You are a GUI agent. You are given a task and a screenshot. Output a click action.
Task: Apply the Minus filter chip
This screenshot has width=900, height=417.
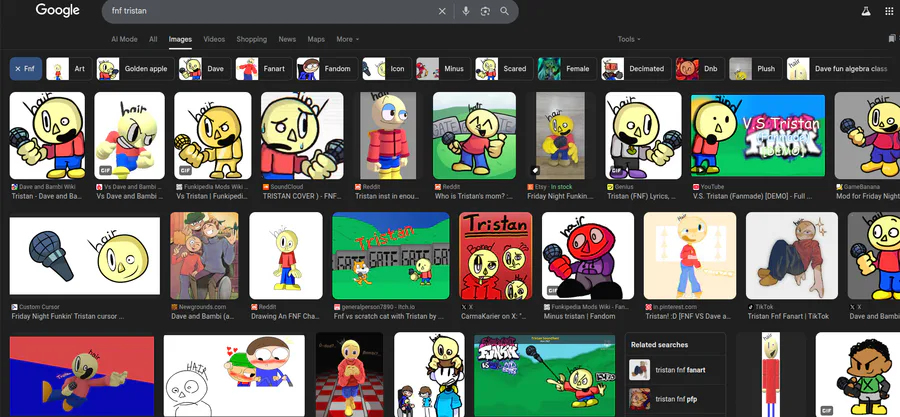pyautogui.click(x=444, y=69)
